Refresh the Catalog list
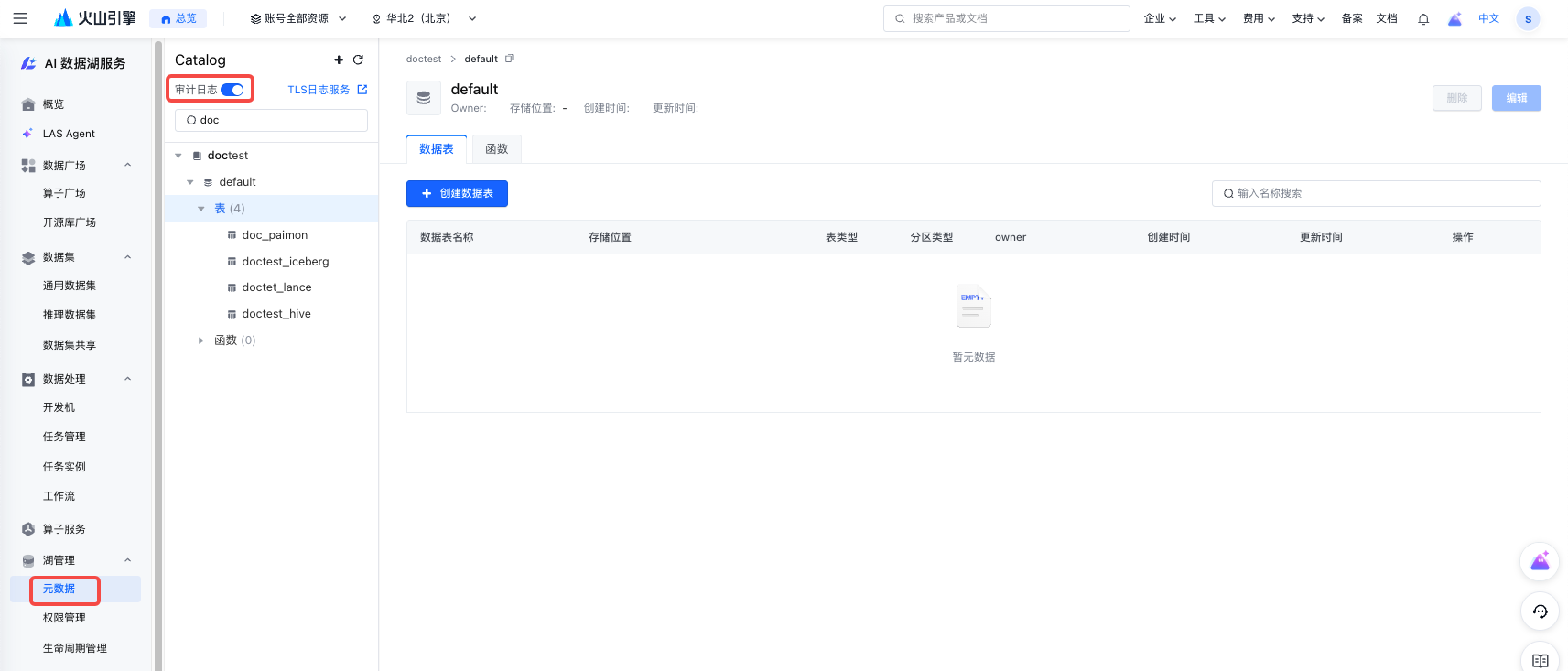1568x671 pixels. (358, 60)
